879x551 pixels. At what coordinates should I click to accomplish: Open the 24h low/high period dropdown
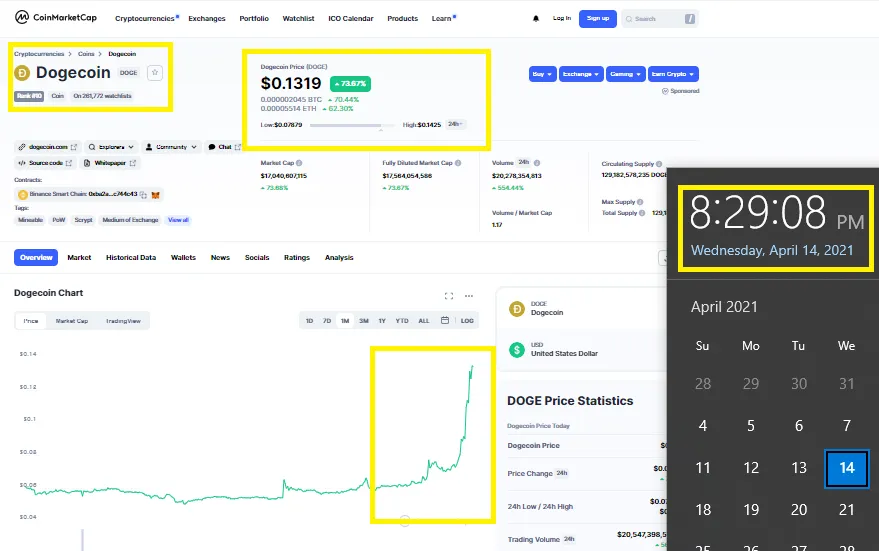point(455,124)
